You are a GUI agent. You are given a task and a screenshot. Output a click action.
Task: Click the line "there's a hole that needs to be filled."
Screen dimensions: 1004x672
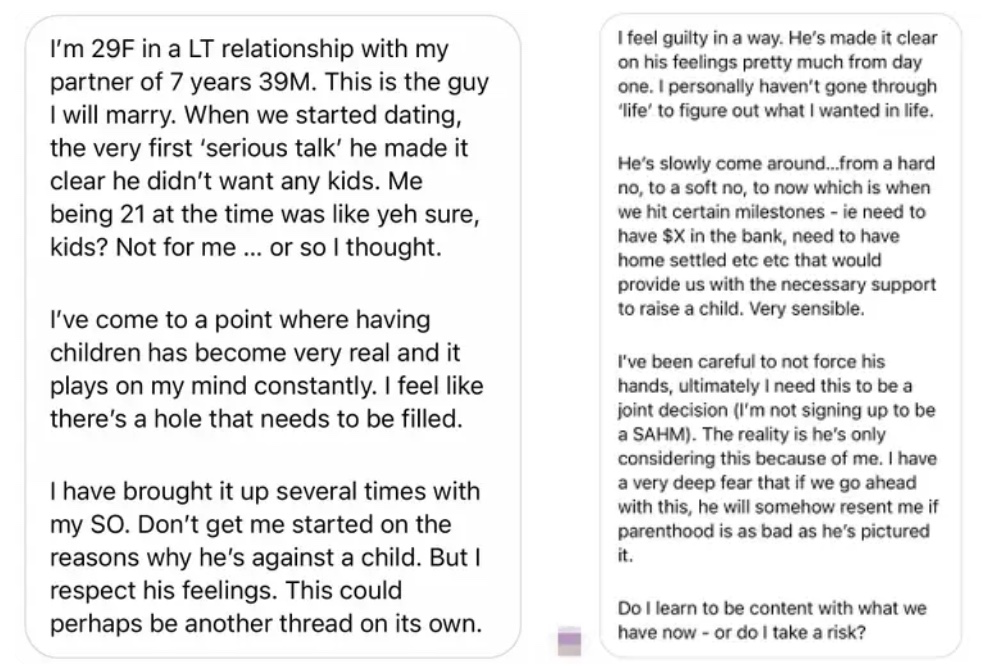pos(256,418)
